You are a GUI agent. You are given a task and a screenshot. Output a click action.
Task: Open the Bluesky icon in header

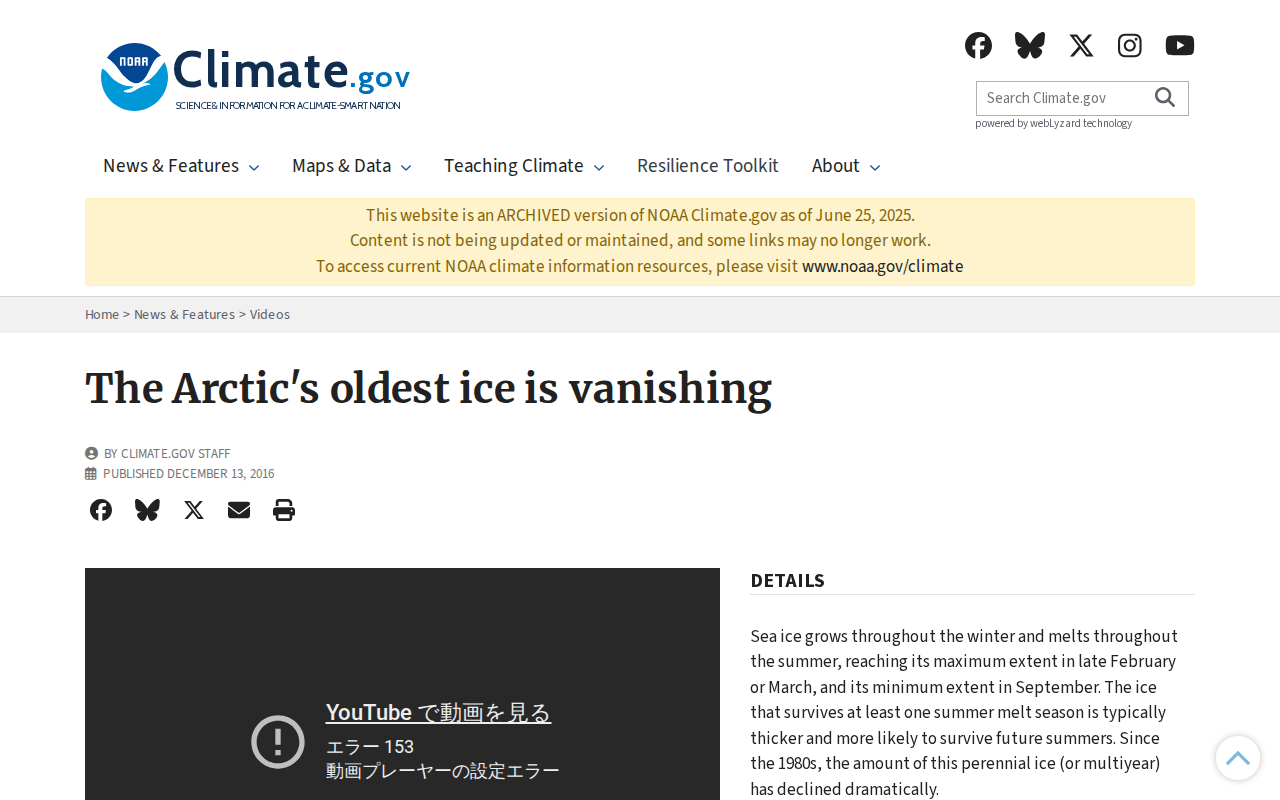click(1029, 45)
